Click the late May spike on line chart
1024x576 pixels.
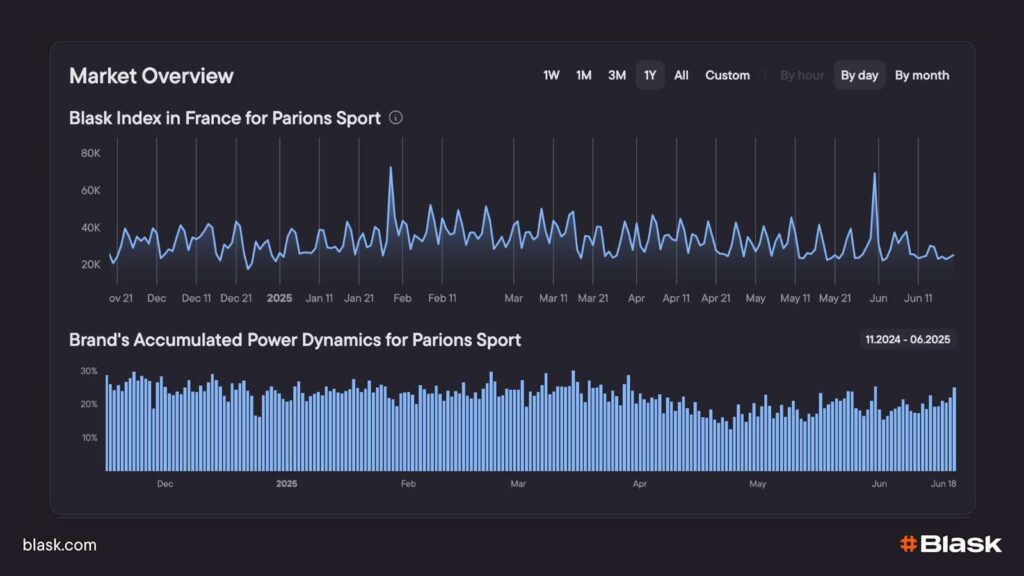coord(875,175)
